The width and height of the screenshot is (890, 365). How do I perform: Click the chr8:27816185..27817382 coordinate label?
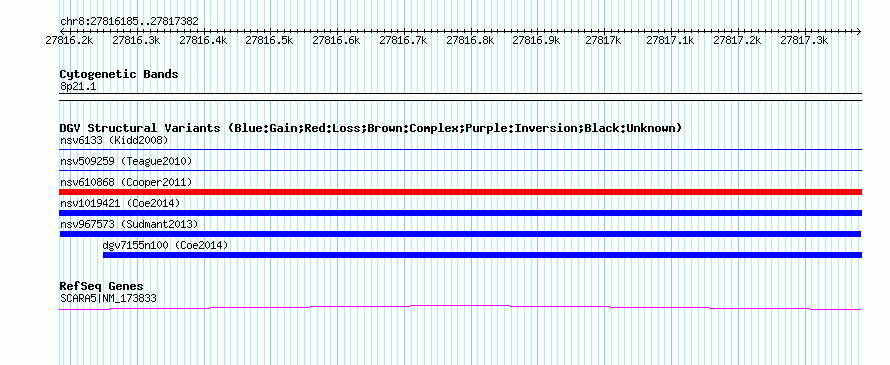point(129,22)
